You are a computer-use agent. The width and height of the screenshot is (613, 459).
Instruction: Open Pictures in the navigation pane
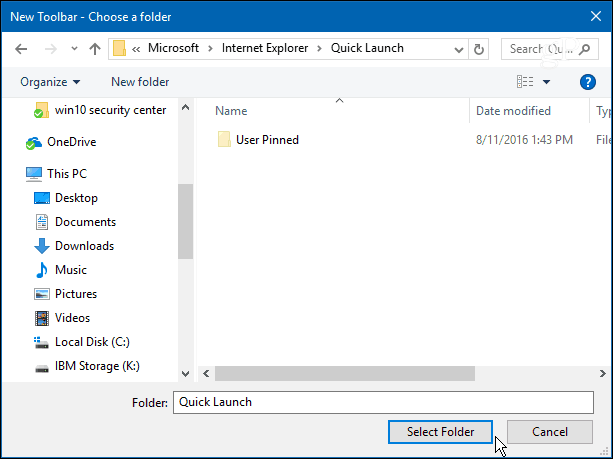(66, 294)
